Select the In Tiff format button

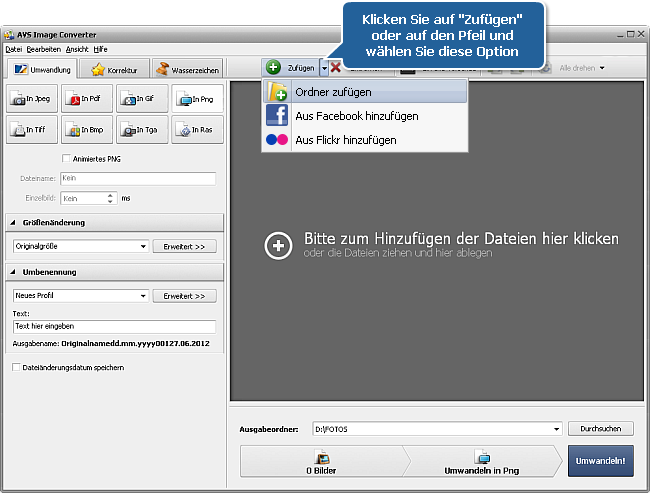click(32, 130)
